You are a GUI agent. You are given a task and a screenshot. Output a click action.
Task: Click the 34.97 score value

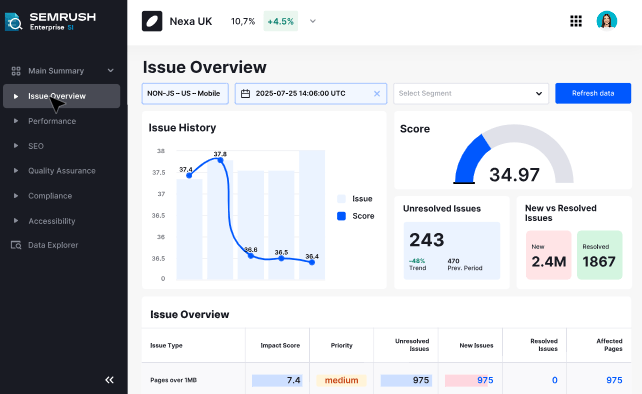pyautogui.click(x=514, y=175)
